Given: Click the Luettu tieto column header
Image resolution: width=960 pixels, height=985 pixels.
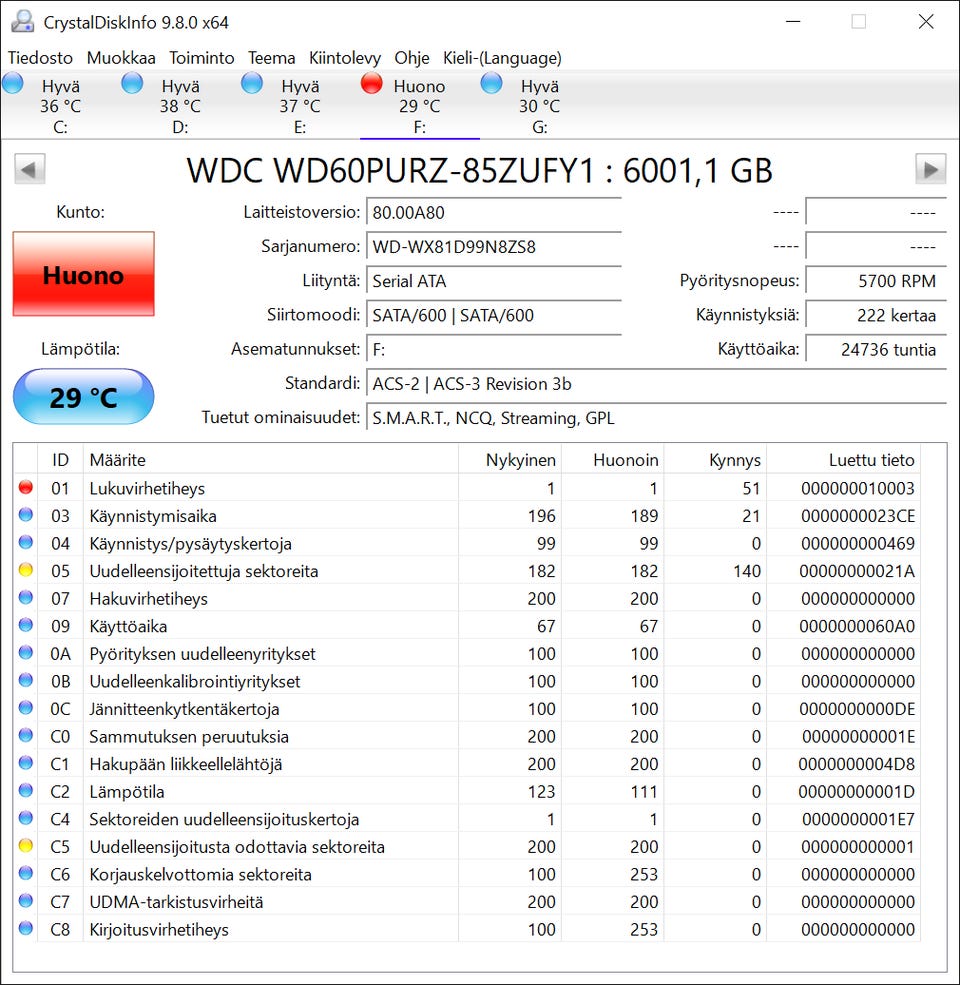Looking at the screenshot, I should coord(844,460).
